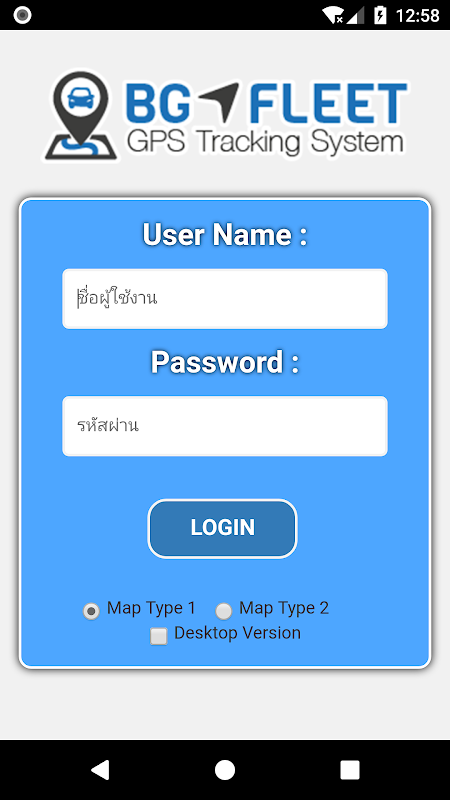Tap the map pin car logo icon
This screenshot has width=450, height=800.
click(x=81, y=115)
